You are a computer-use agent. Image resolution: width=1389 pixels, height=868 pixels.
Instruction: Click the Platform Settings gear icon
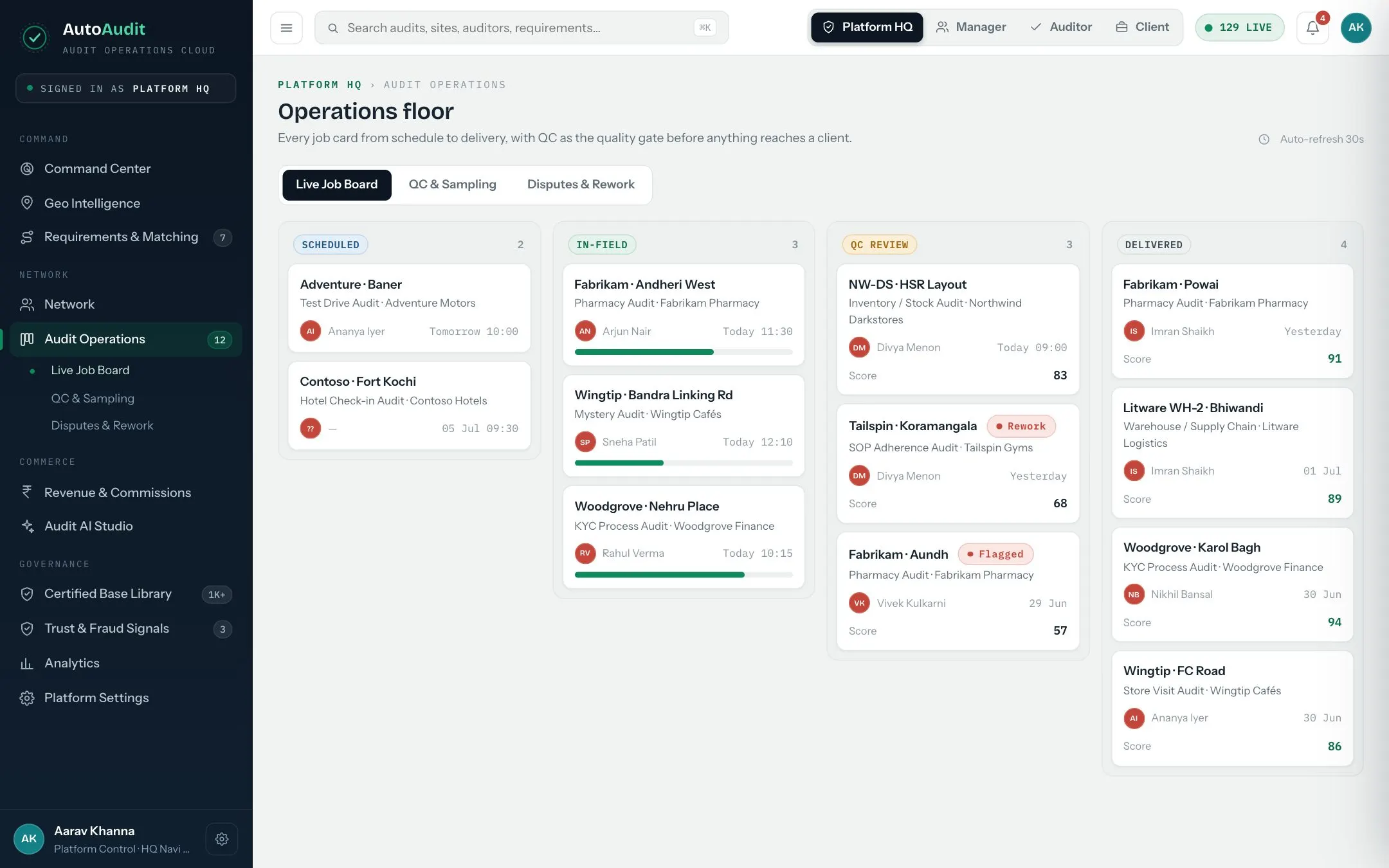pyautogui.click(x=27, y=698)
